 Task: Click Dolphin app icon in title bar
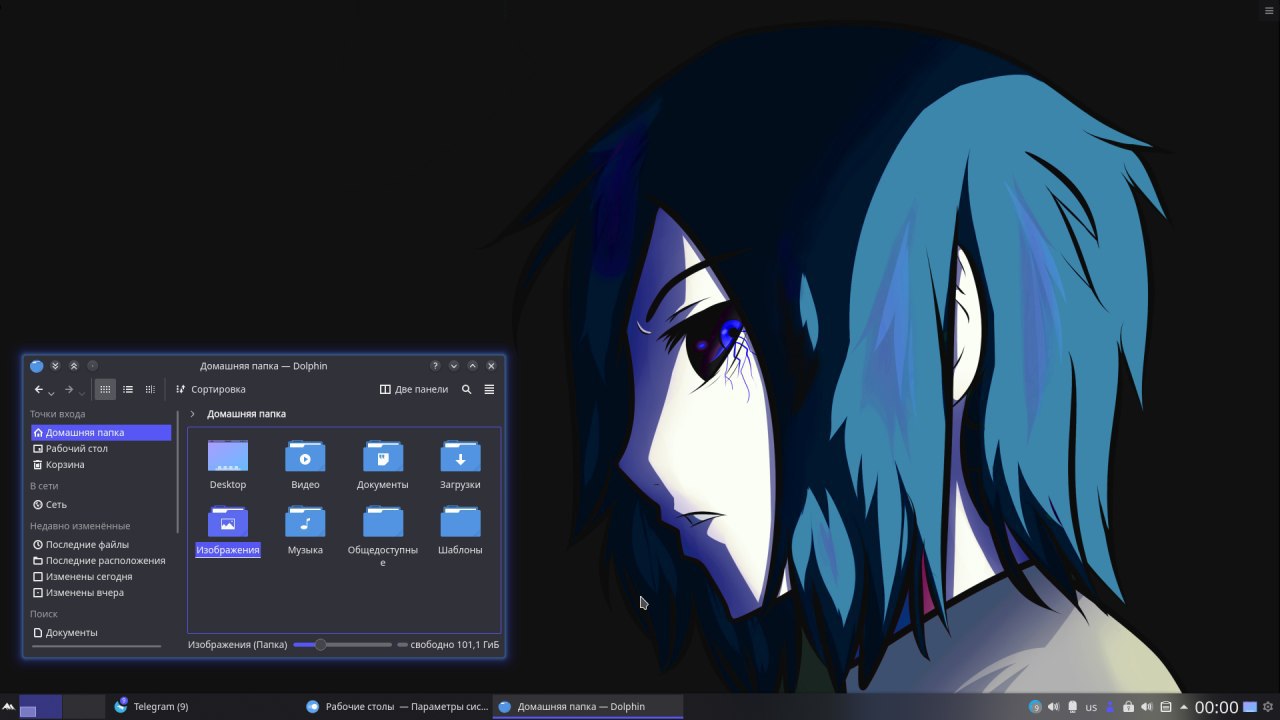37,366
